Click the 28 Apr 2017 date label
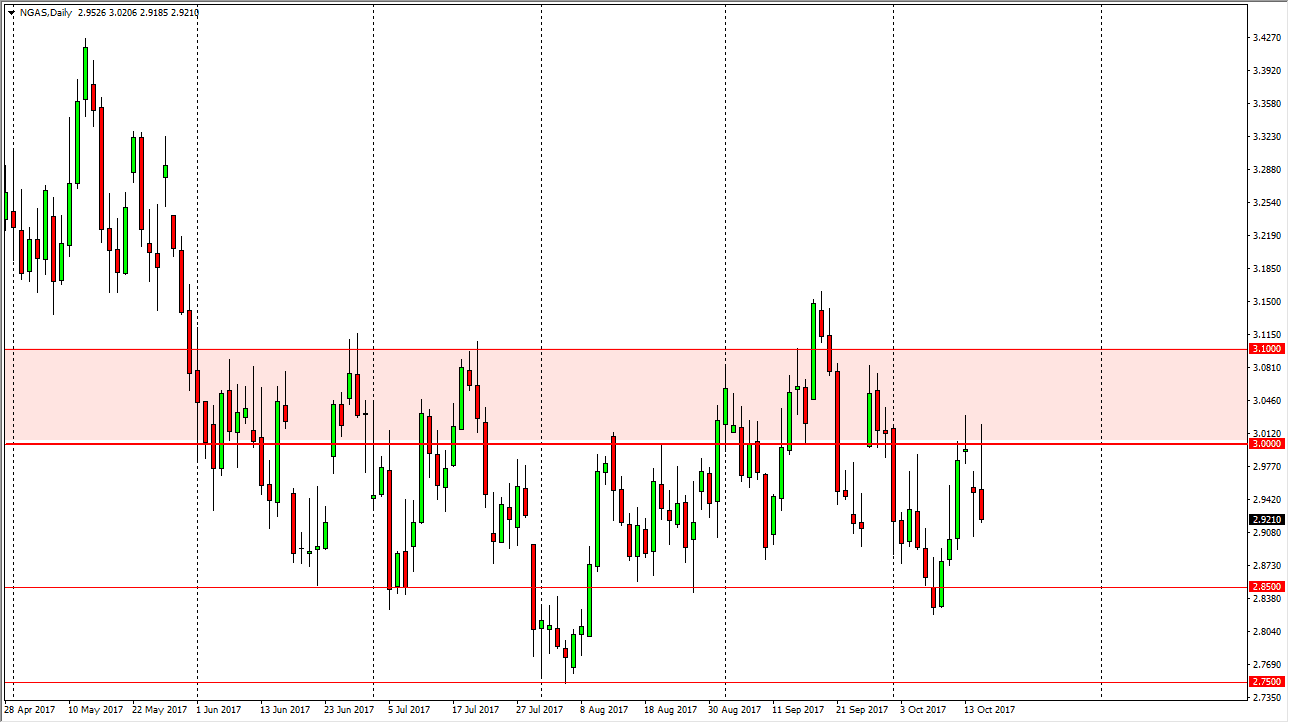 point(31,709)
